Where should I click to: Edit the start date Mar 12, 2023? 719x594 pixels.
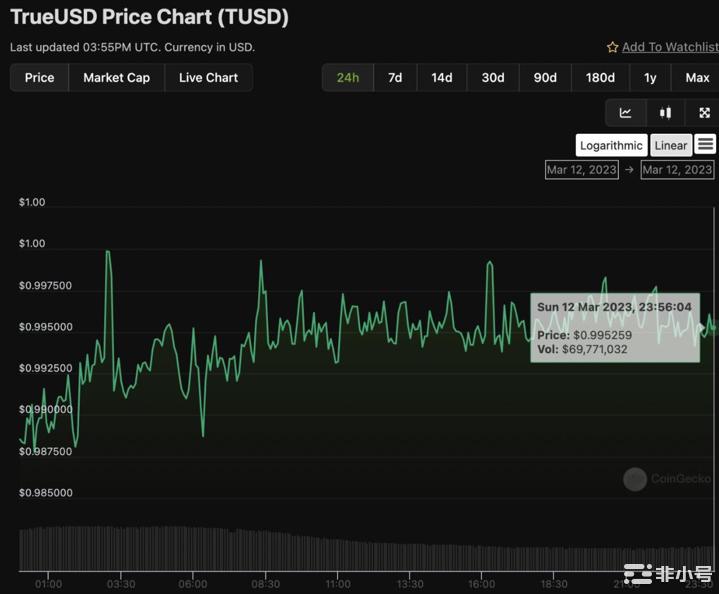(x=581, y=170)
